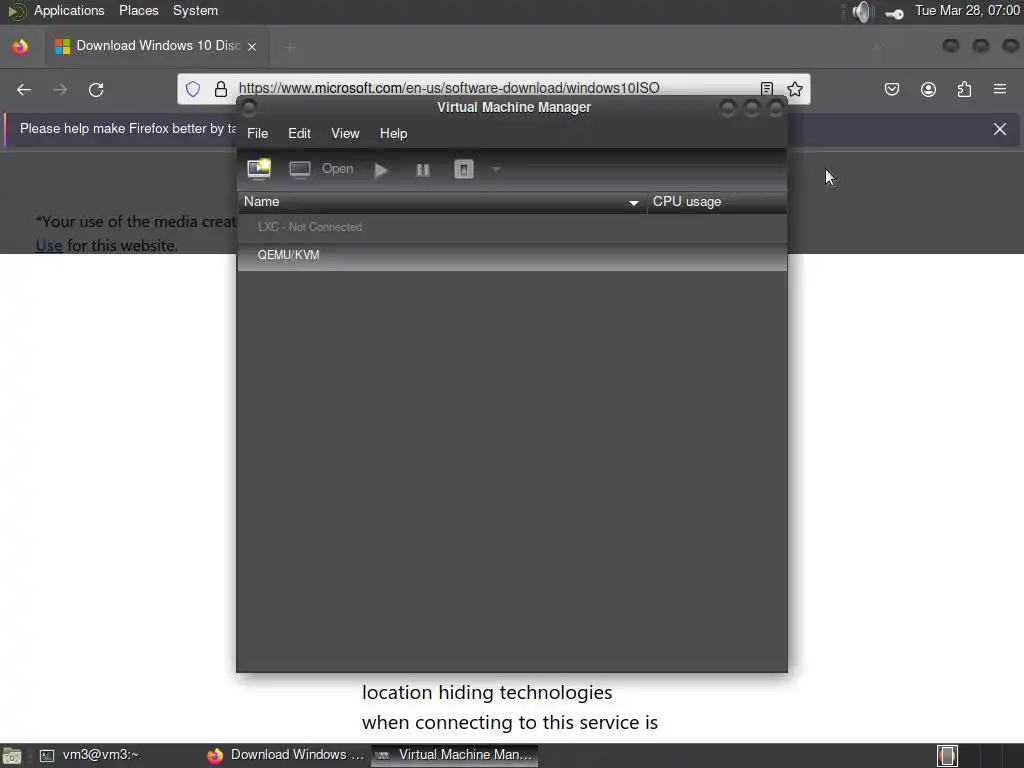This screenshot has width=1024, height=768.
Task: Bookmark this page with the star
Action: [x=795, y=89]
